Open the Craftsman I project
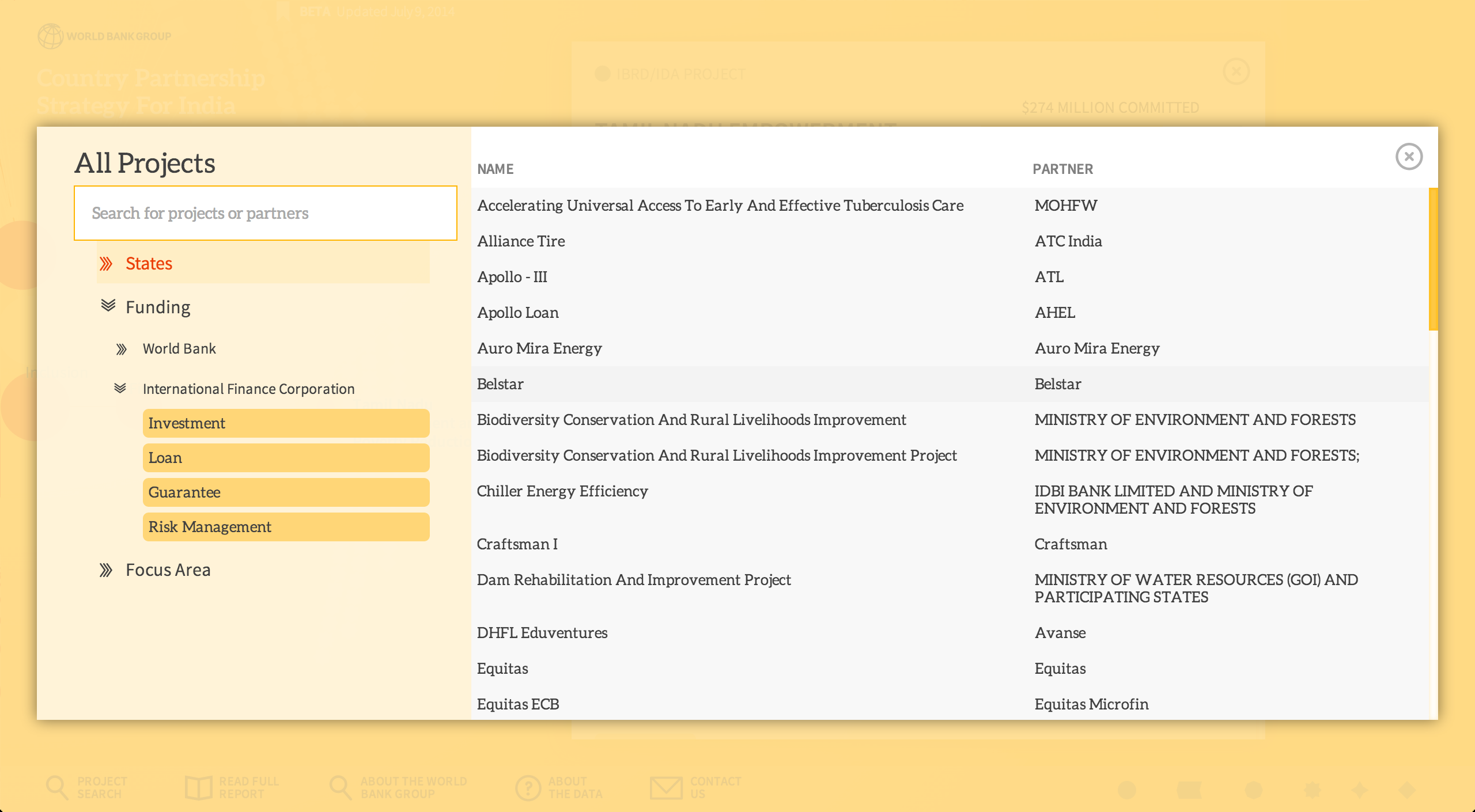The height and width of the screenshot is (812, 1475). [x=517, y=544]
